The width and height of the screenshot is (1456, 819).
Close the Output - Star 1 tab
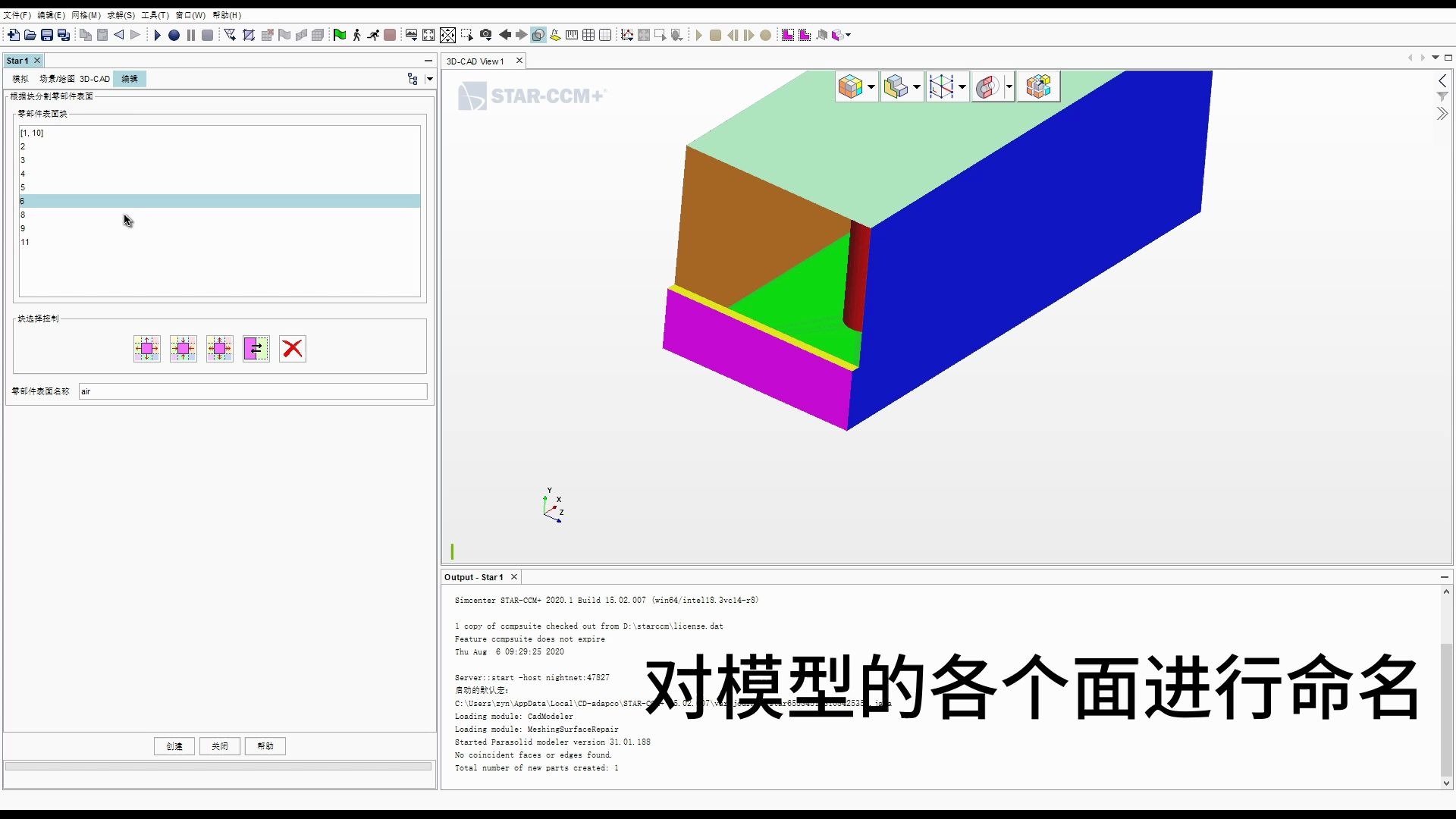[514, 577]
